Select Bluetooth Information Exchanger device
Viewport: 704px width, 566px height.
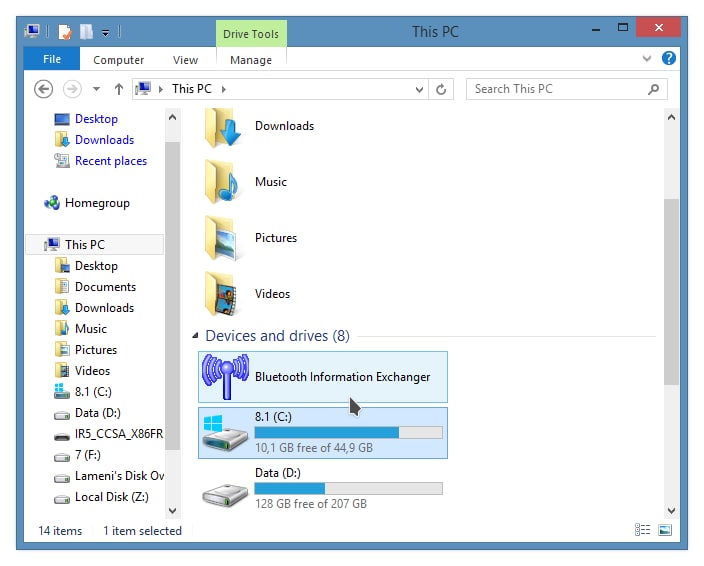point(323,377)
